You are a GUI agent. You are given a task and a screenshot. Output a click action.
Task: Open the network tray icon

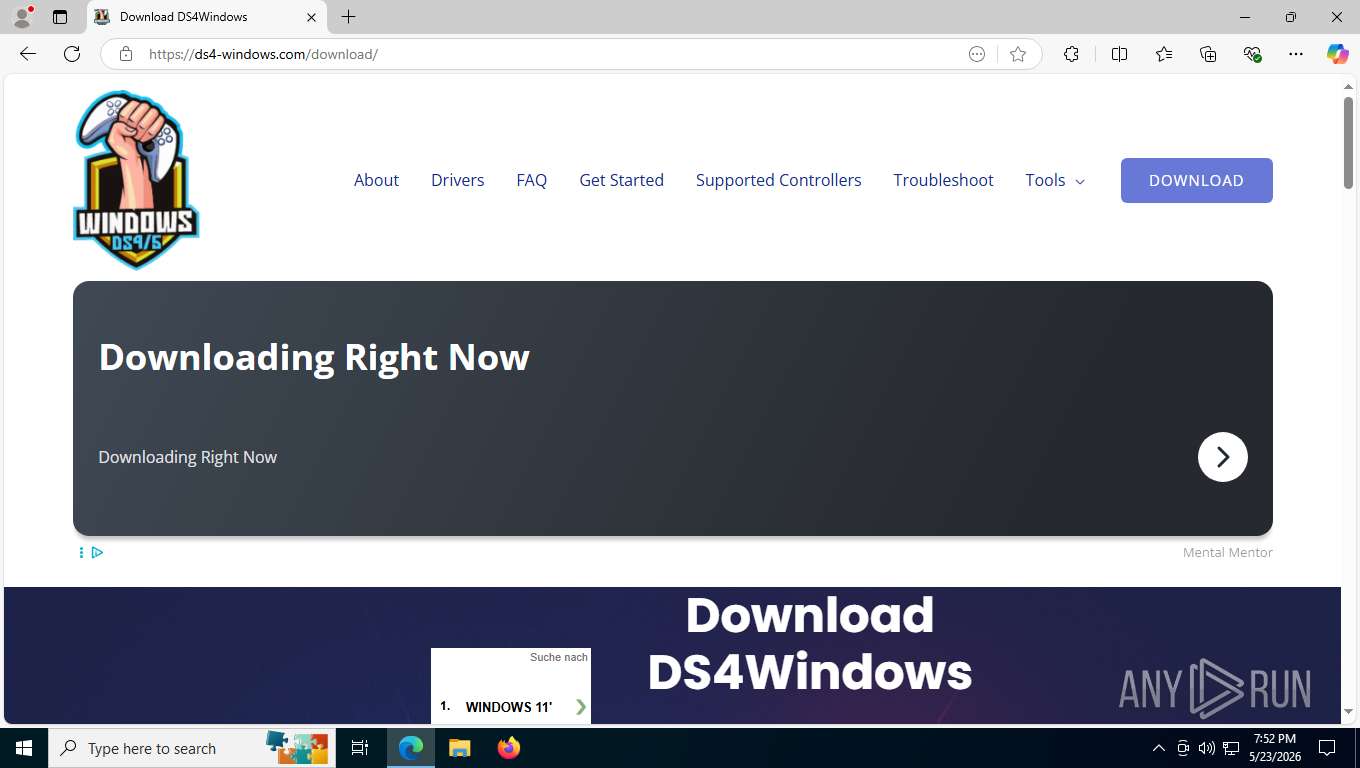click(1231, 748)
